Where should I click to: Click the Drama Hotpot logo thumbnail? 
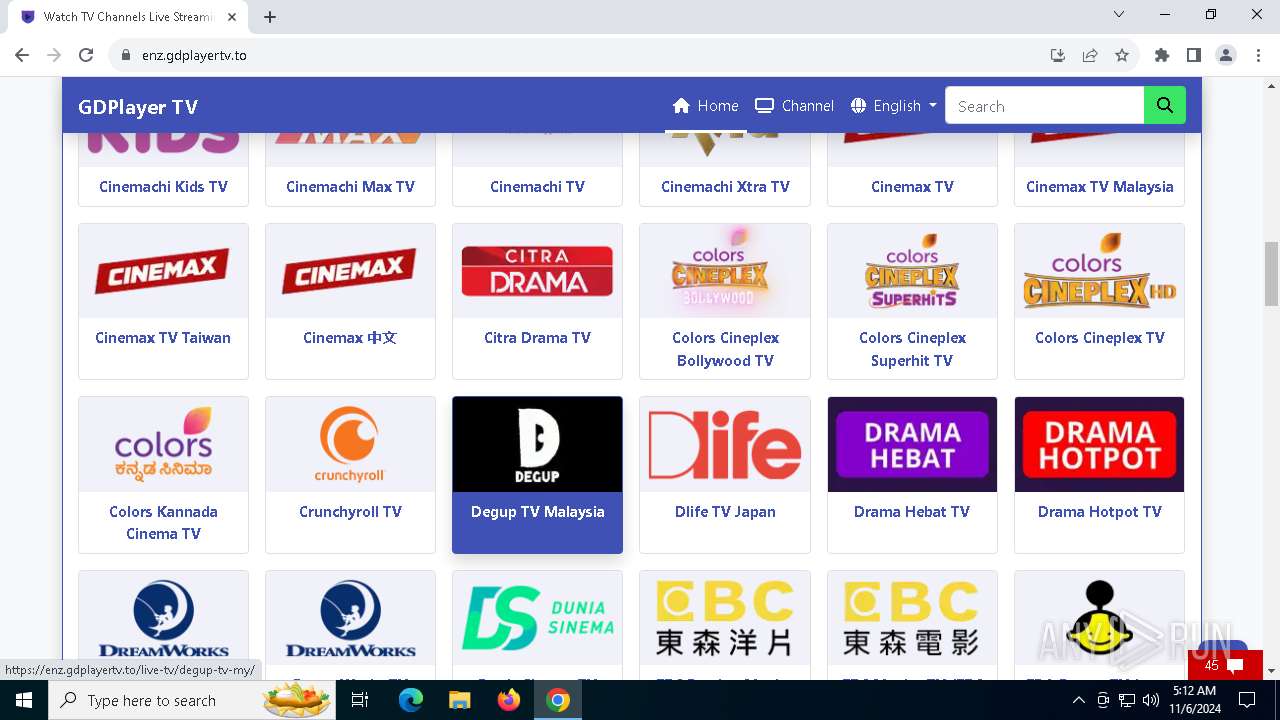[x=1099, y=444]
